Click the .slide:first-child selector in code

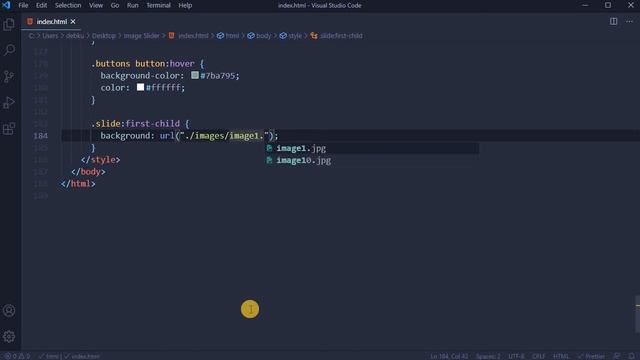click(135, 124)
